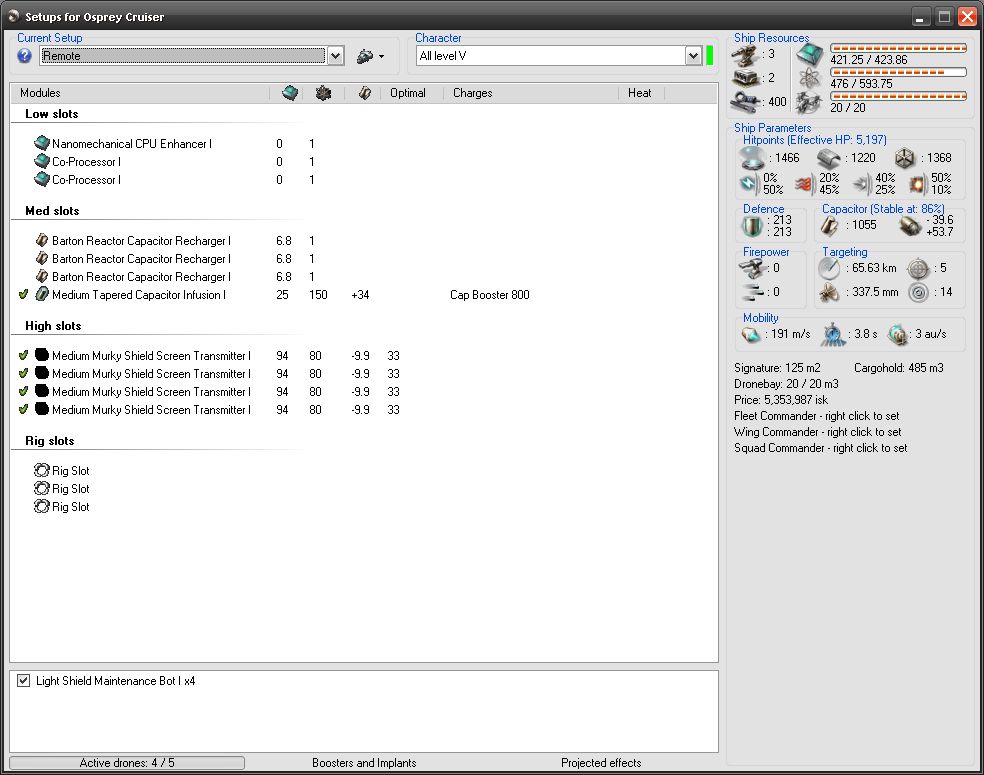Click the structure hitpoints icon
Viewport: 984px width, 775px height.
click(905, 158)
